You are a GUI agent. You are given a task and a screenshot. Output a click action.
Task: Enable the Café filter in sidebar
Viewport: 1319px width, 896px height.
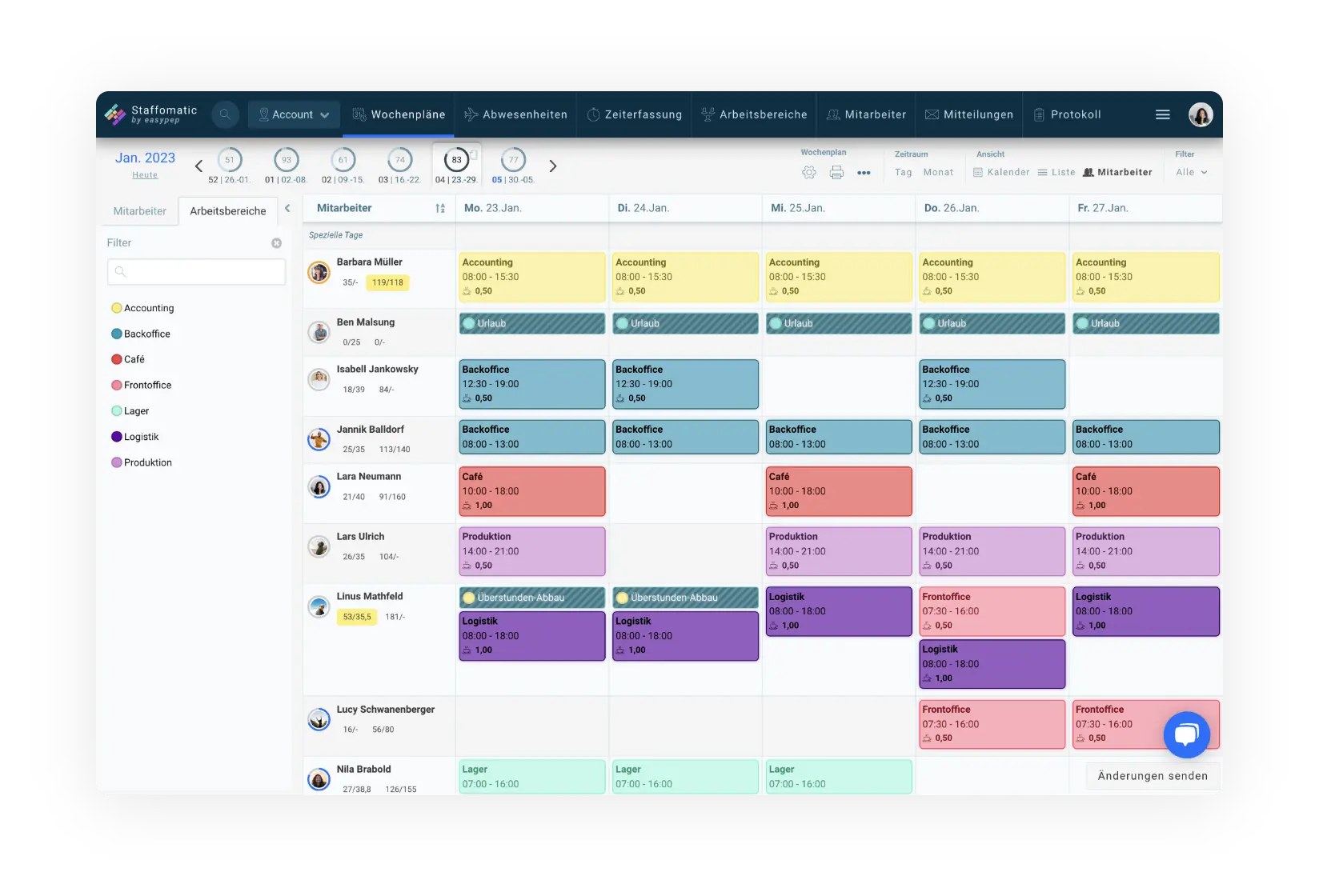click(133, 359)
